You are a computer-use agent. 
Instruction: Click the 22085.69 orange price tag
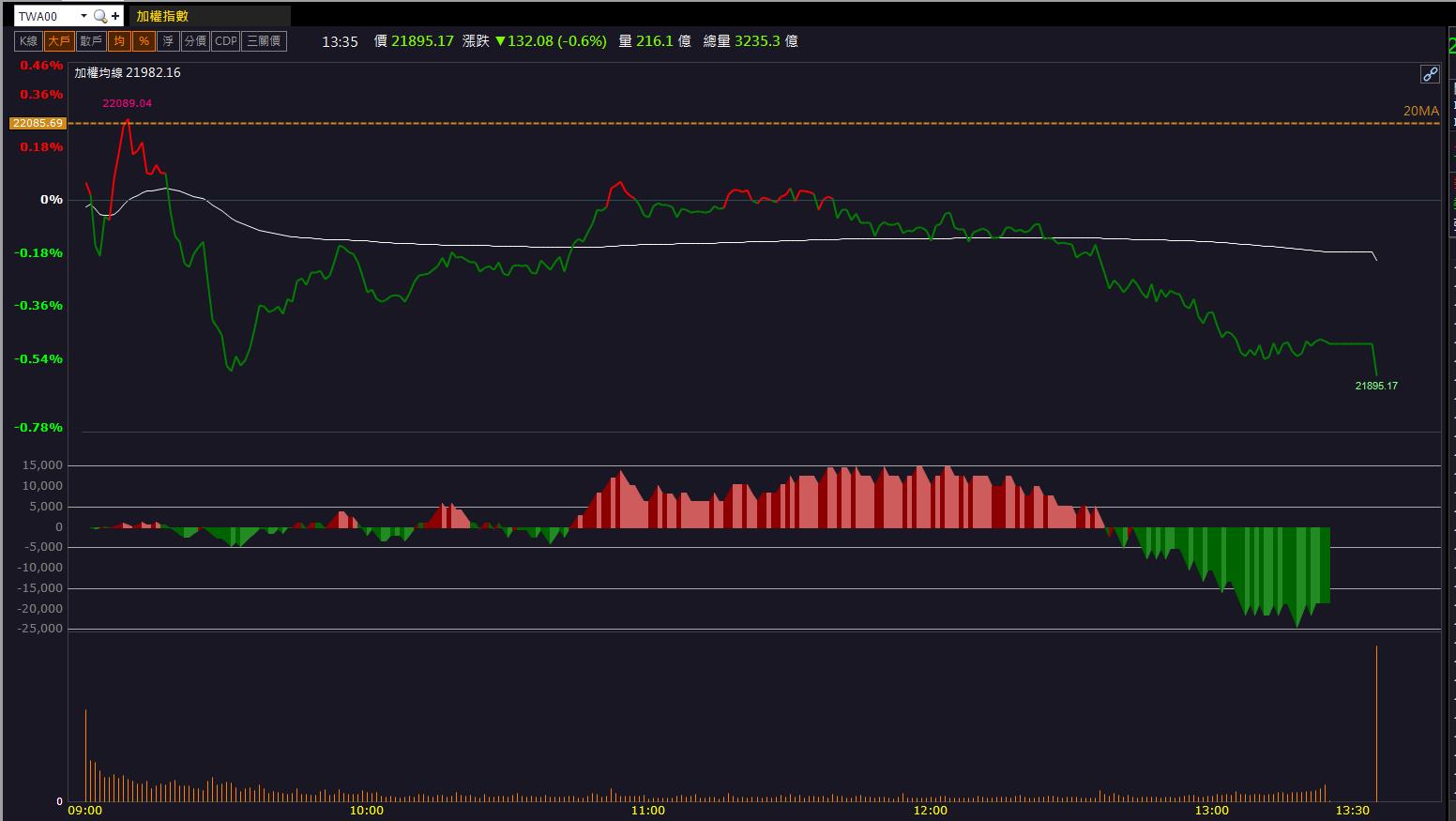[x=38, y=123]
